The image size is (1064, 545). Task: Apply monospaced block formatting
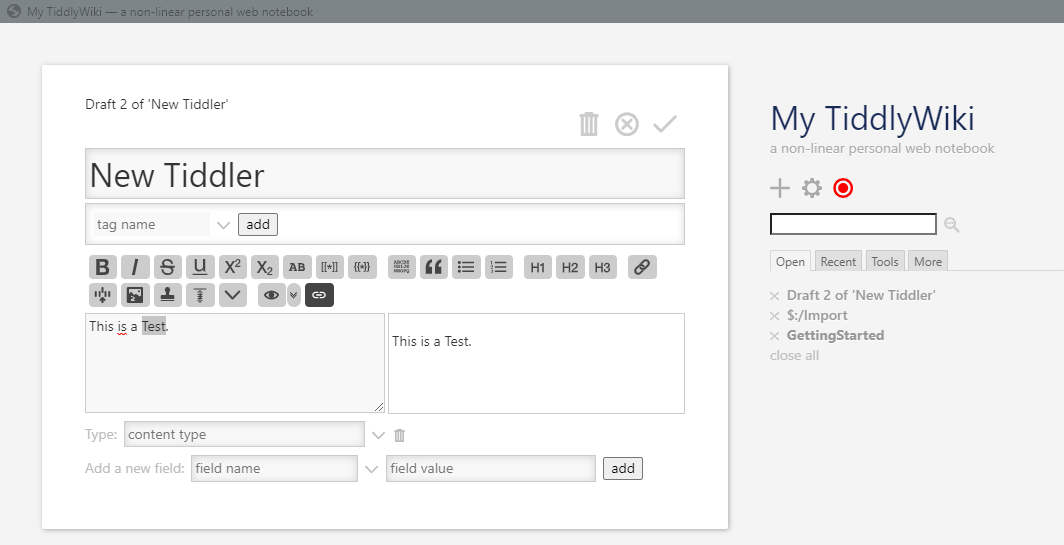pyautogui.click(x=402, y=267)
